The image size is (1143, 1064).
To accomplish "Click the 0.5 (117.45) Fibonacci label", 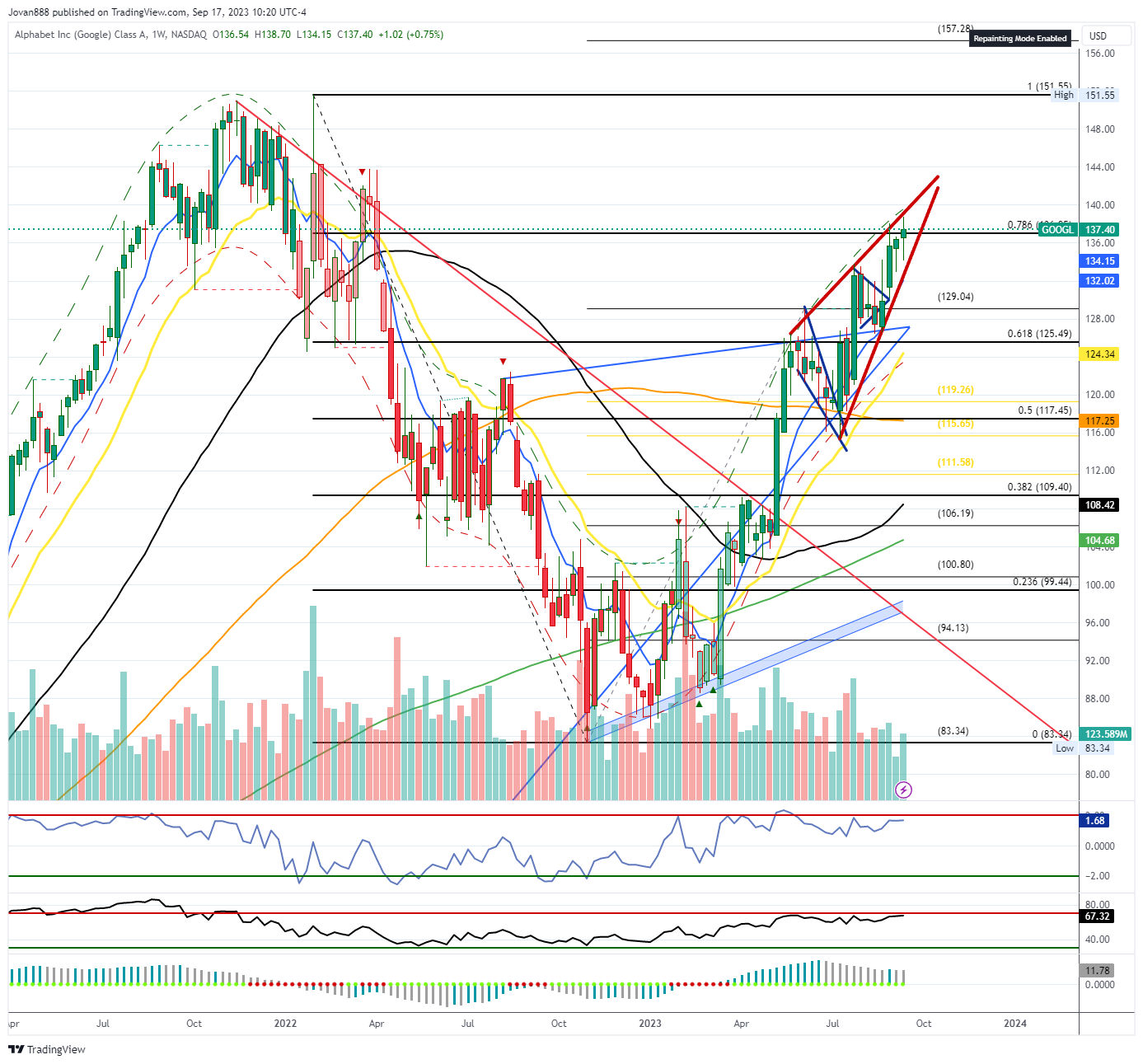I will tap(1044, 410).
